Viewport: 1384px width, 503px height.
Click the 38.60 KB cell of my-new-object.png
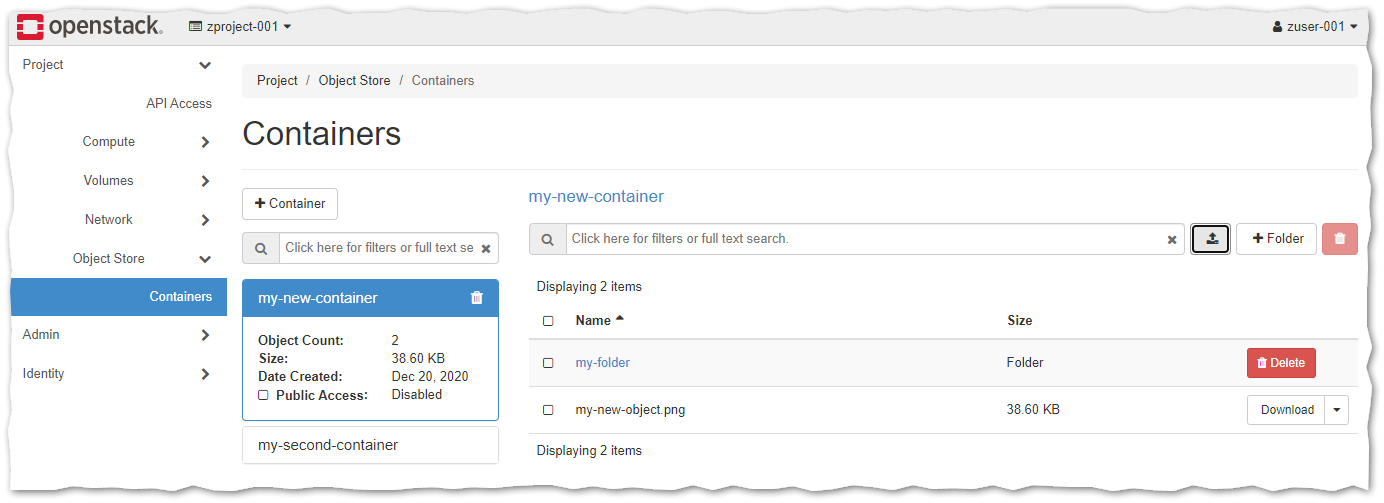1033,410
